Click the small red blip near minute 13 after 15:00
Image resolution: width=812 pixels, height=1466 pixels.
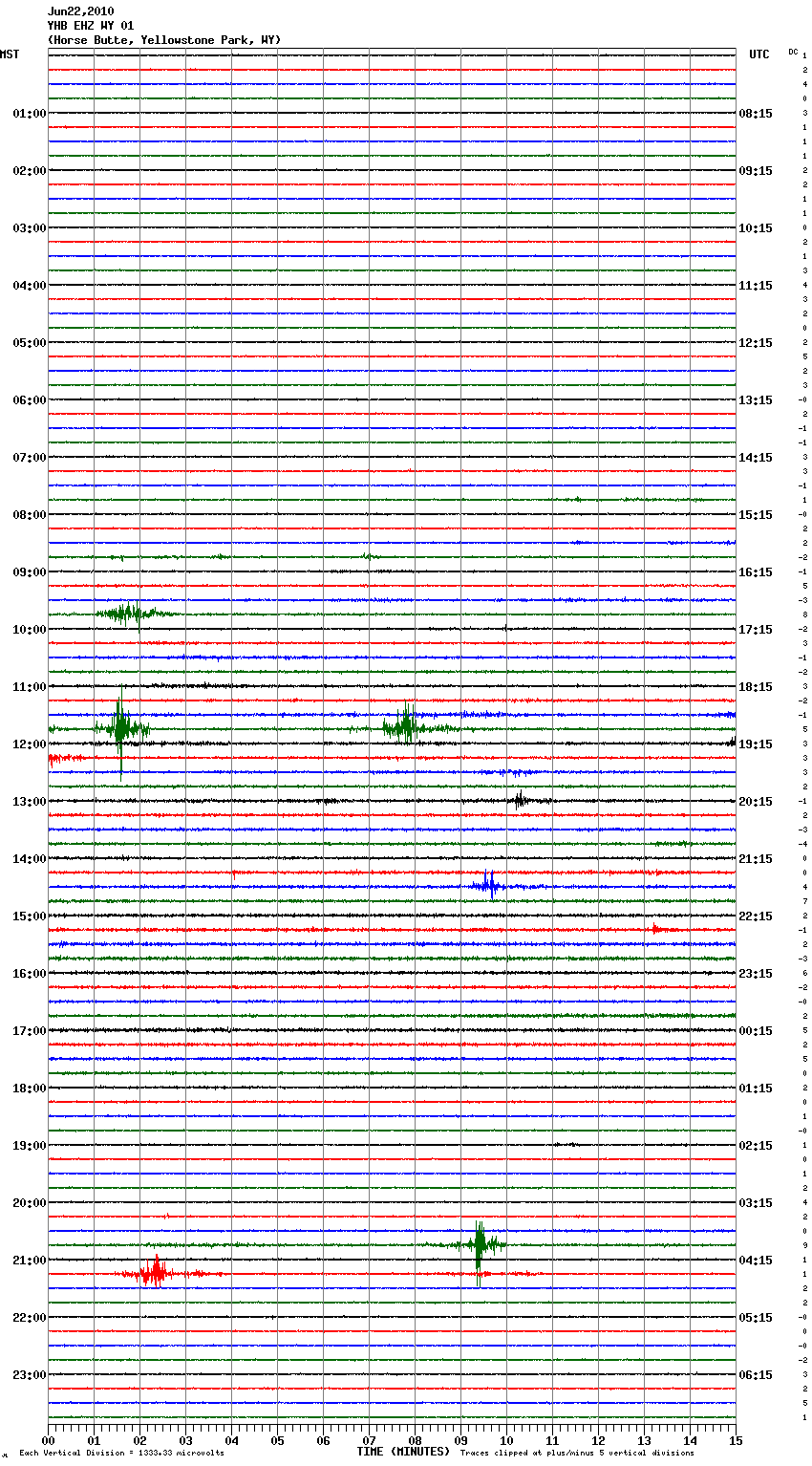coord(659,928)
